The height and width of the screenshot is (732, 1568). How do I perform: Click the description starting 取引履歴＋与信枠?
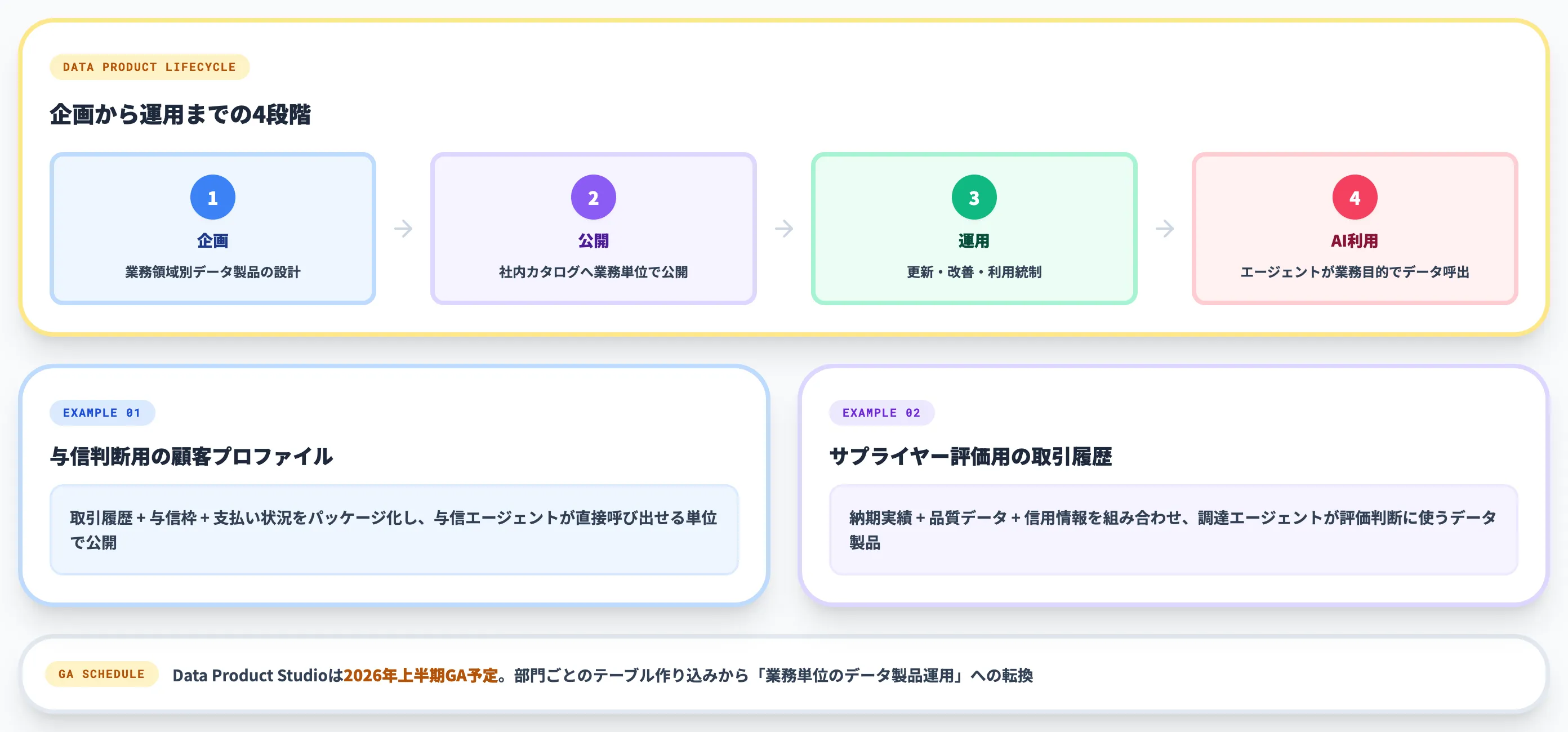[394, 529]
